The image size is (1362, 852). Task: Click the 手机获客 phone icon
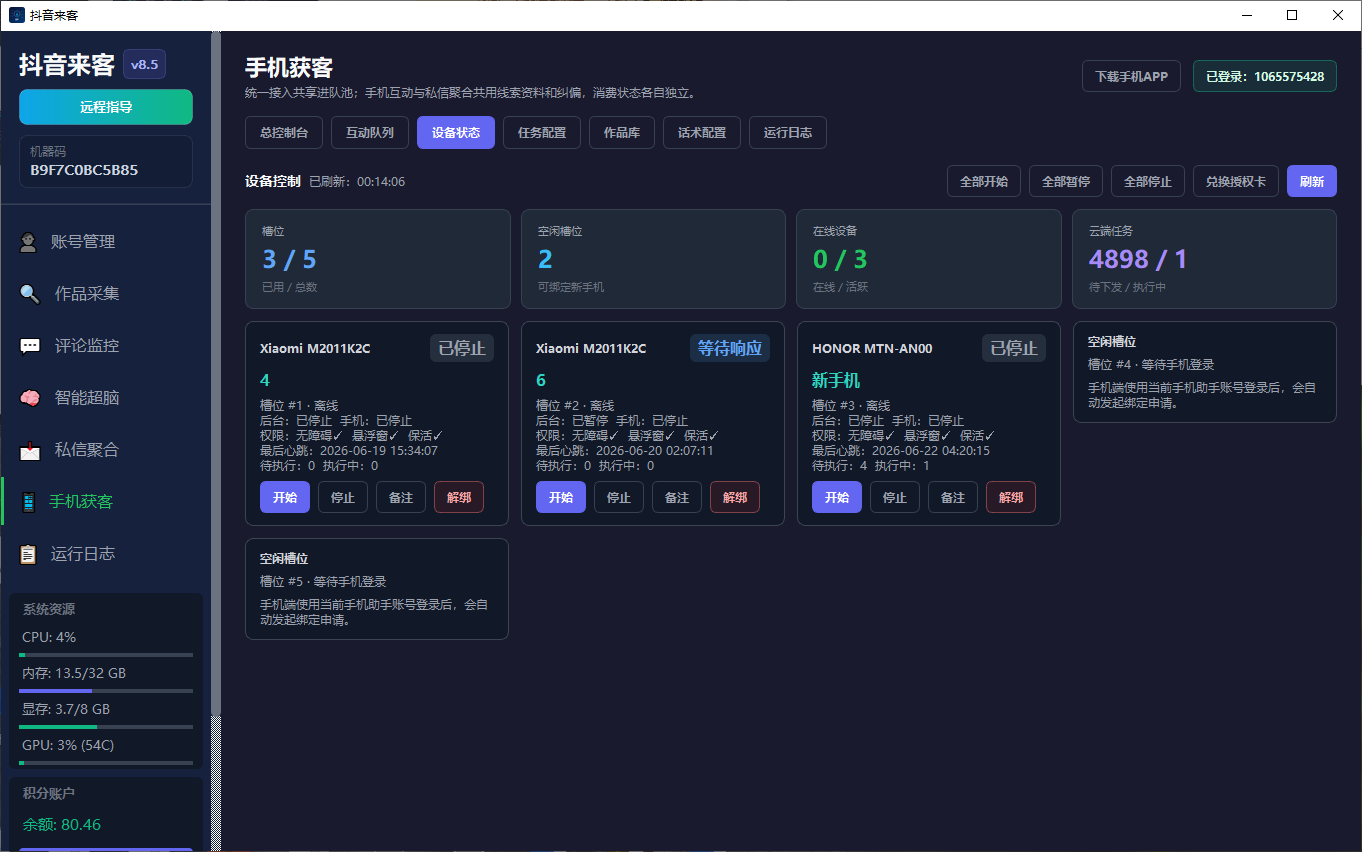[28, 502]
